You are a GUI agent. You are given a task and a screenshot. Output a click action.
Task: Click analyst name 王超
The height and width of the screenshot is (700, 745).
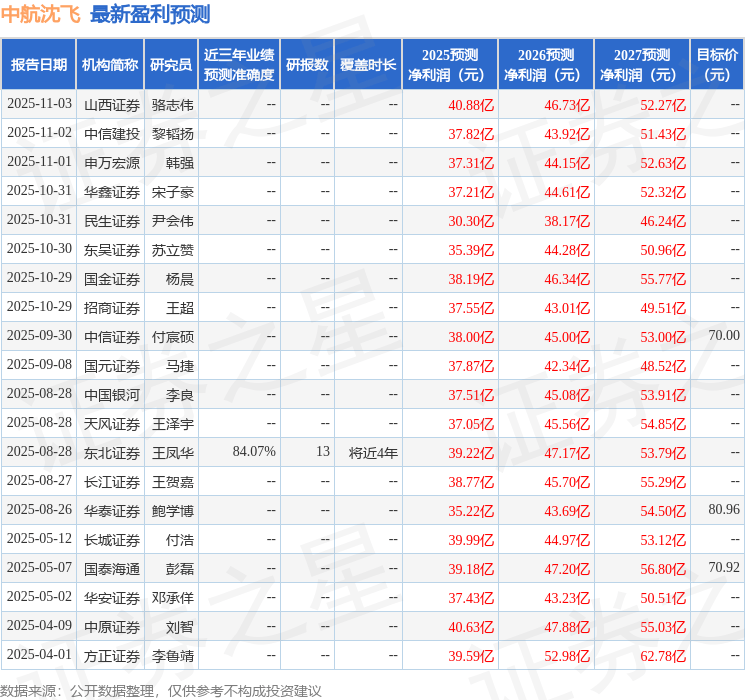coord(180,308)
